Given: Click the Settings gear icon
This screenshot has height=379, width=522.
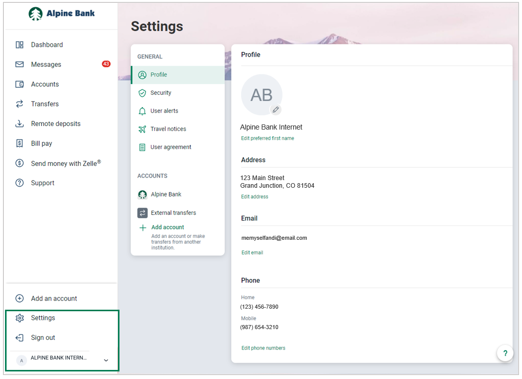Looking at the screenshot, I should point(20,318).
